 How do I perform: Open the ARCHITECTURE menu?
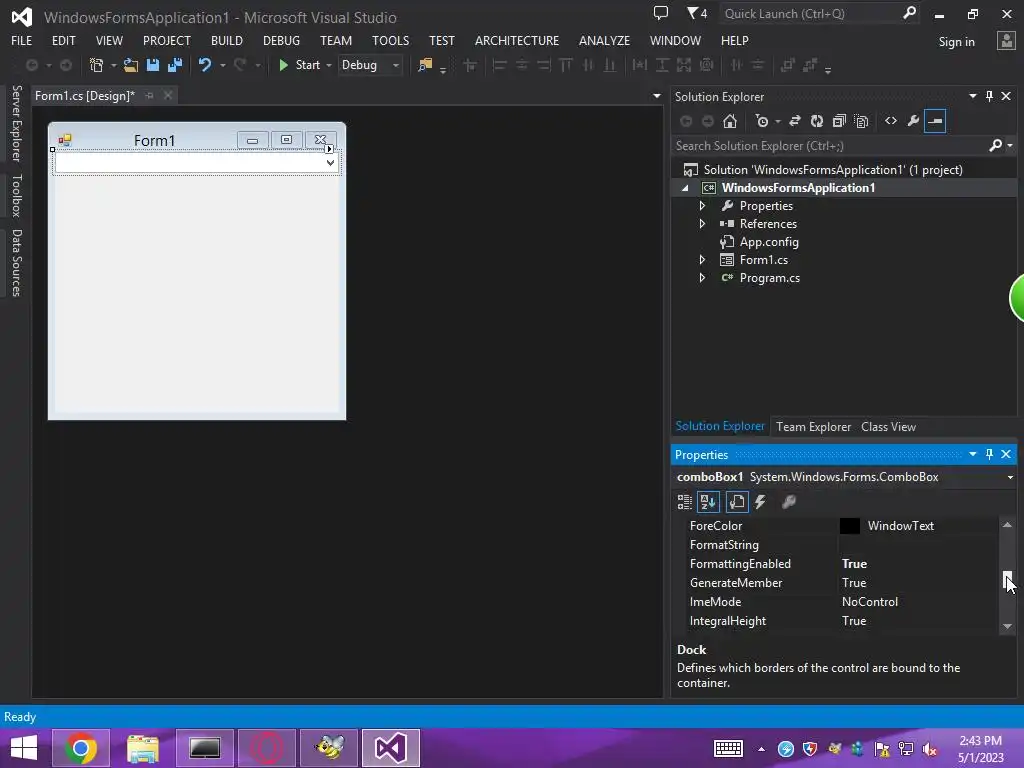click(x=517, y=40)
